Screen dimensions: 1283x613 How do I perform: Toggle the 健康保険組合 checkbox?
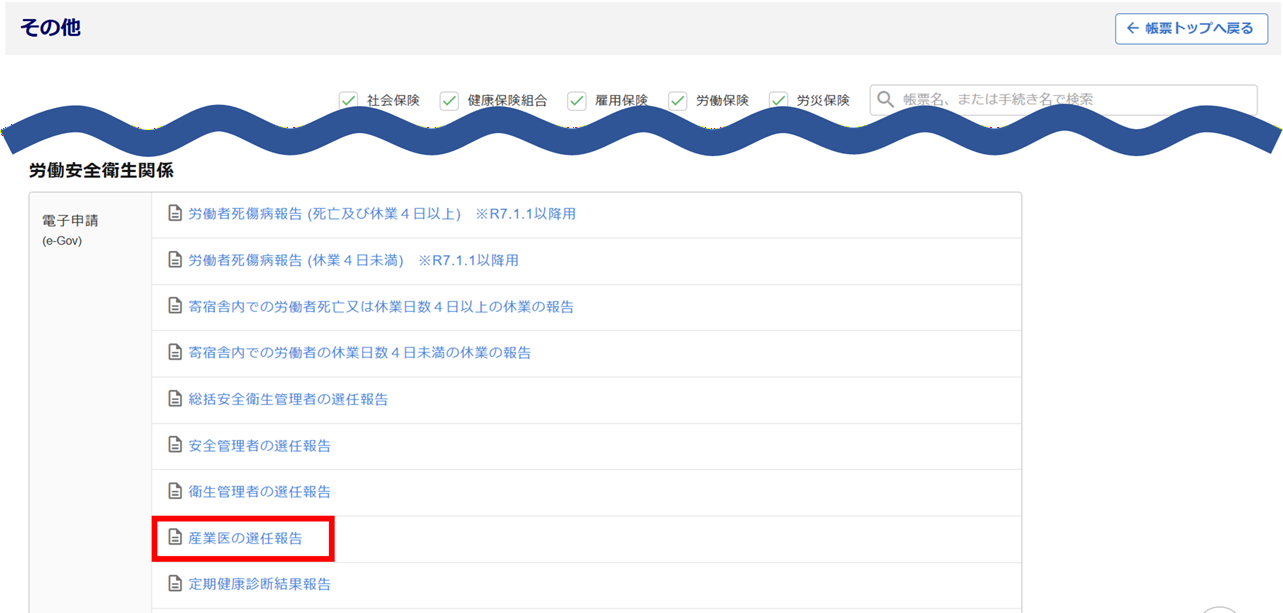pyautogui.click(x=449, y=100)
